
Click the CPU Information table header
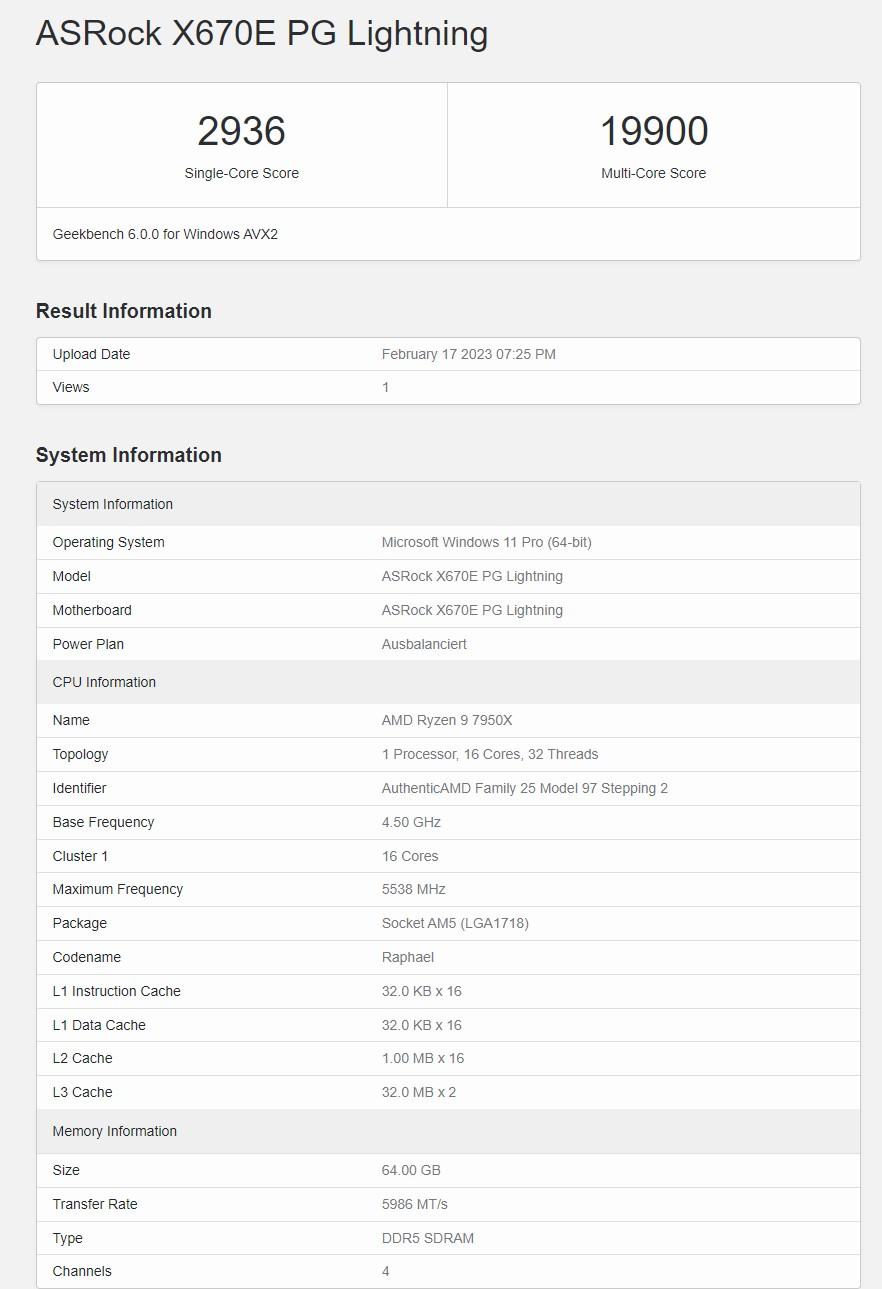104,682
